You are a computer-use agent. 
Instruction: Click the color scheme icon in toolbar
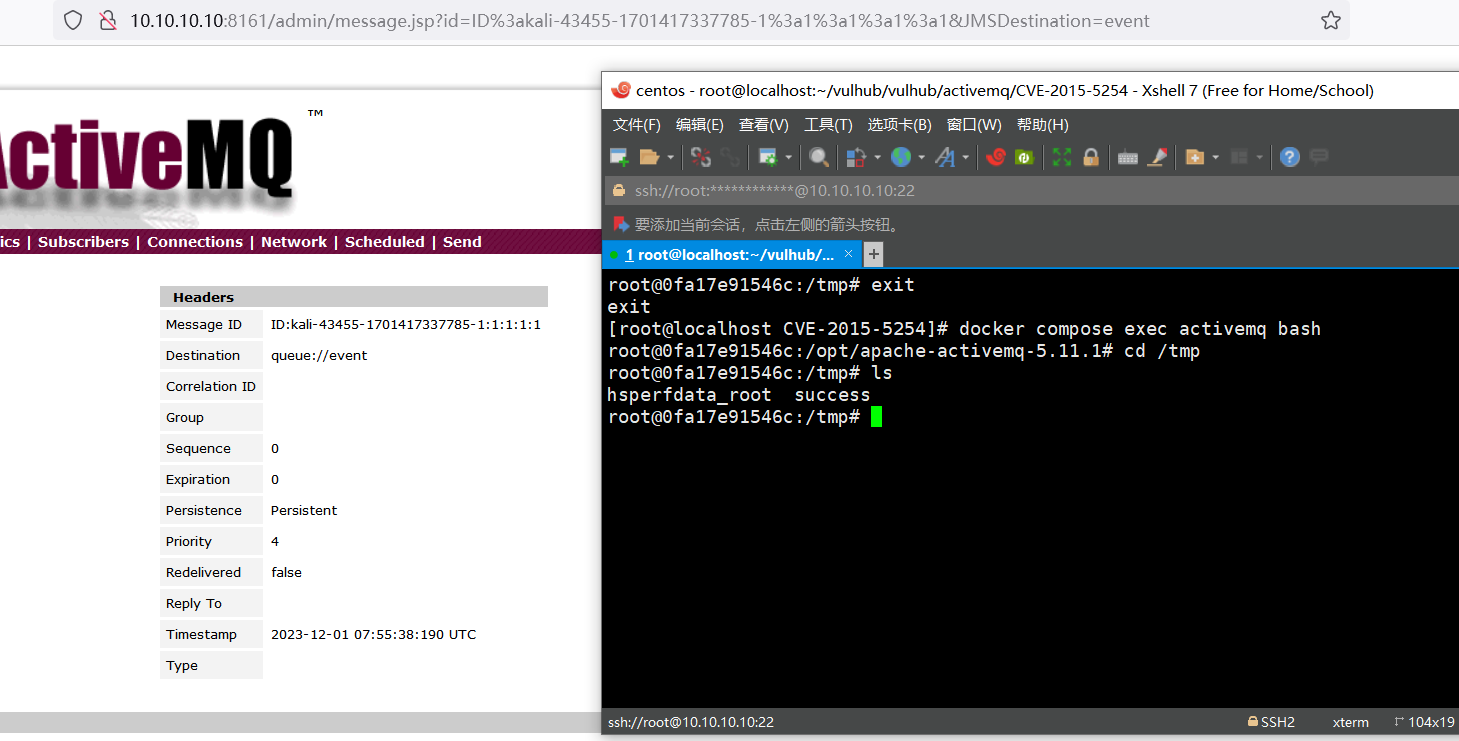(856, 157)
